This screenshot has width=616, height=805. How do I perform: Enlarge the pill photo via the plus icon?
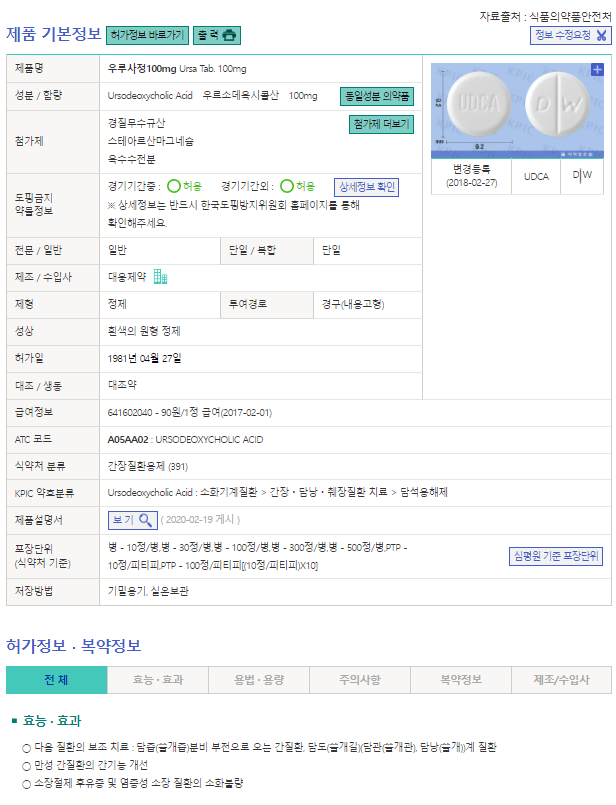coord(597,70)
